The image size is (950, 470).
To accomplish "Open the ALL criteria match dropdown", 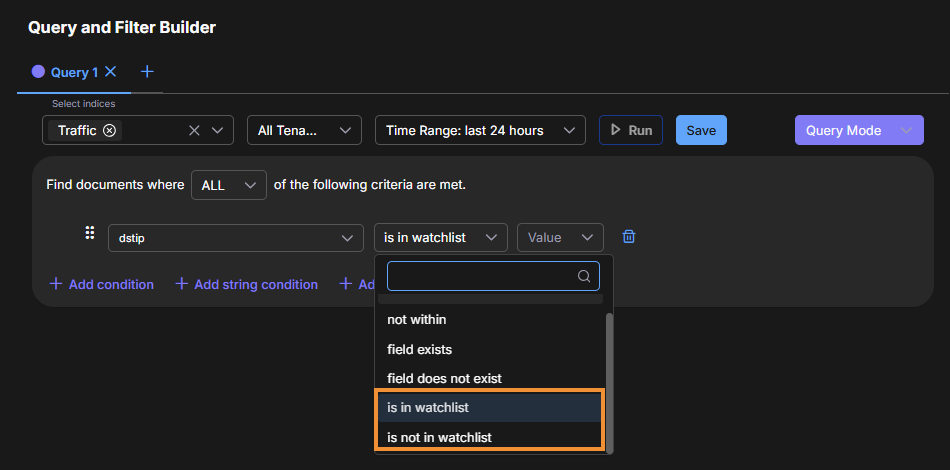I will (x=228, y=185).
